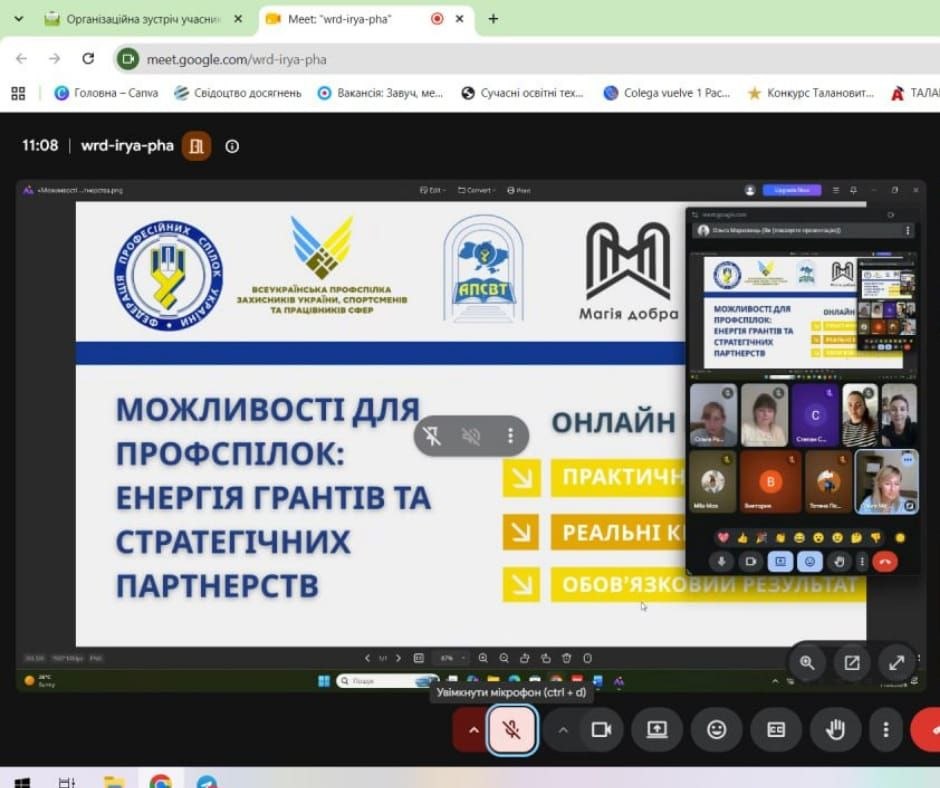Open Сучасні освітні тех... bookmark
Viewport: 940px width, 788px height.
point(522,93)
